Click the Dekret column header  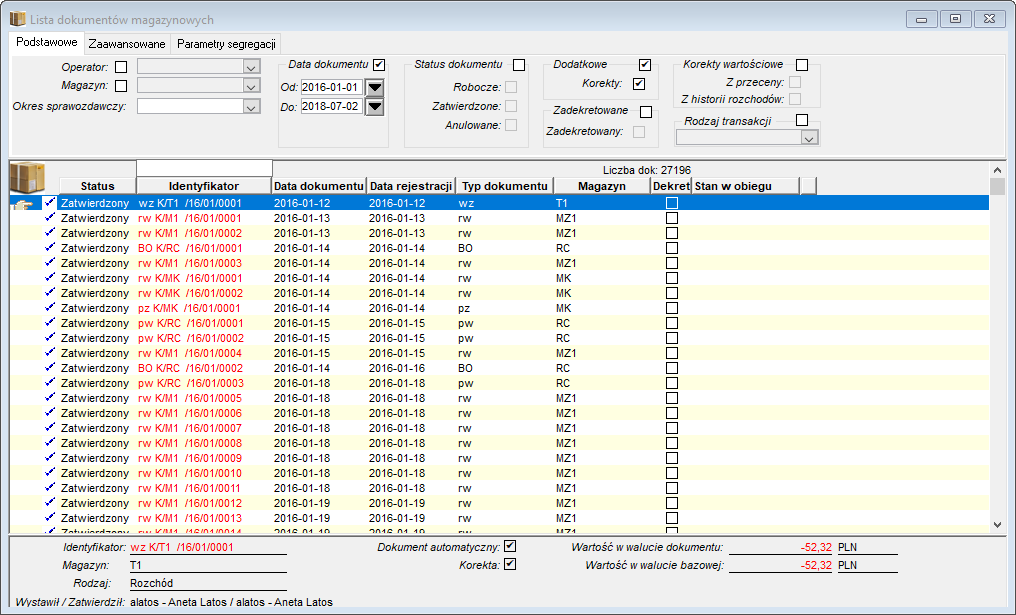click(671, 186)
